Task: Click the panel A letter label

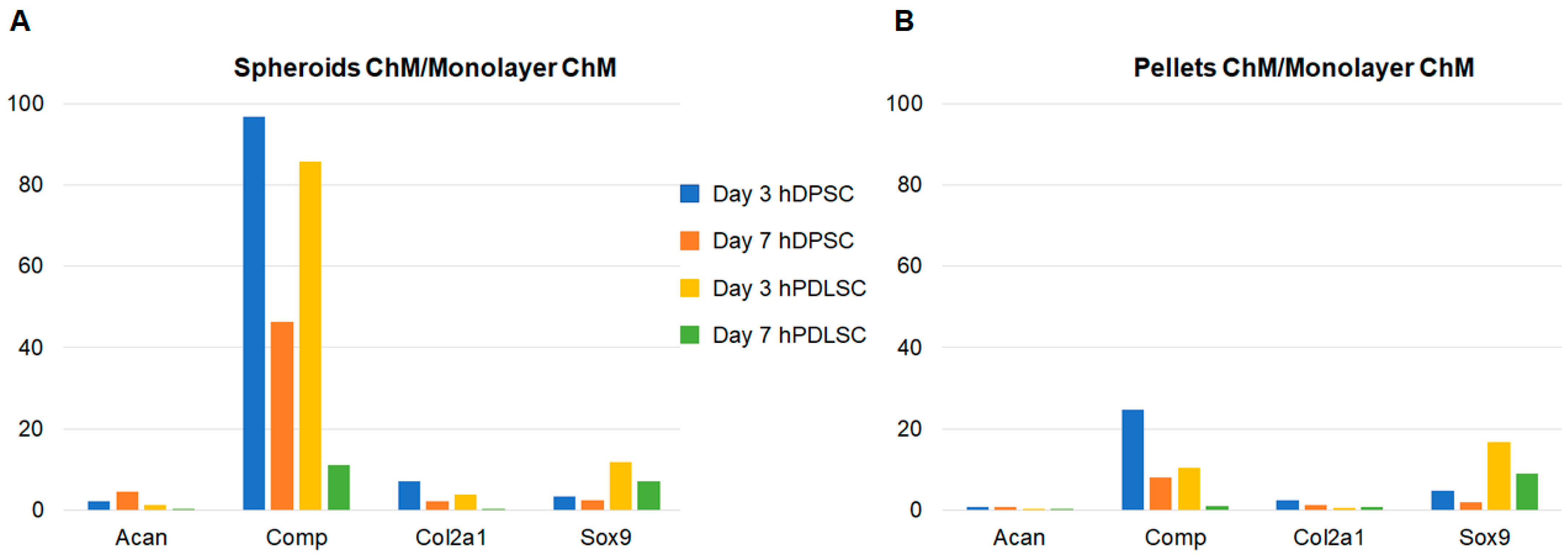Action: [20, 21]
